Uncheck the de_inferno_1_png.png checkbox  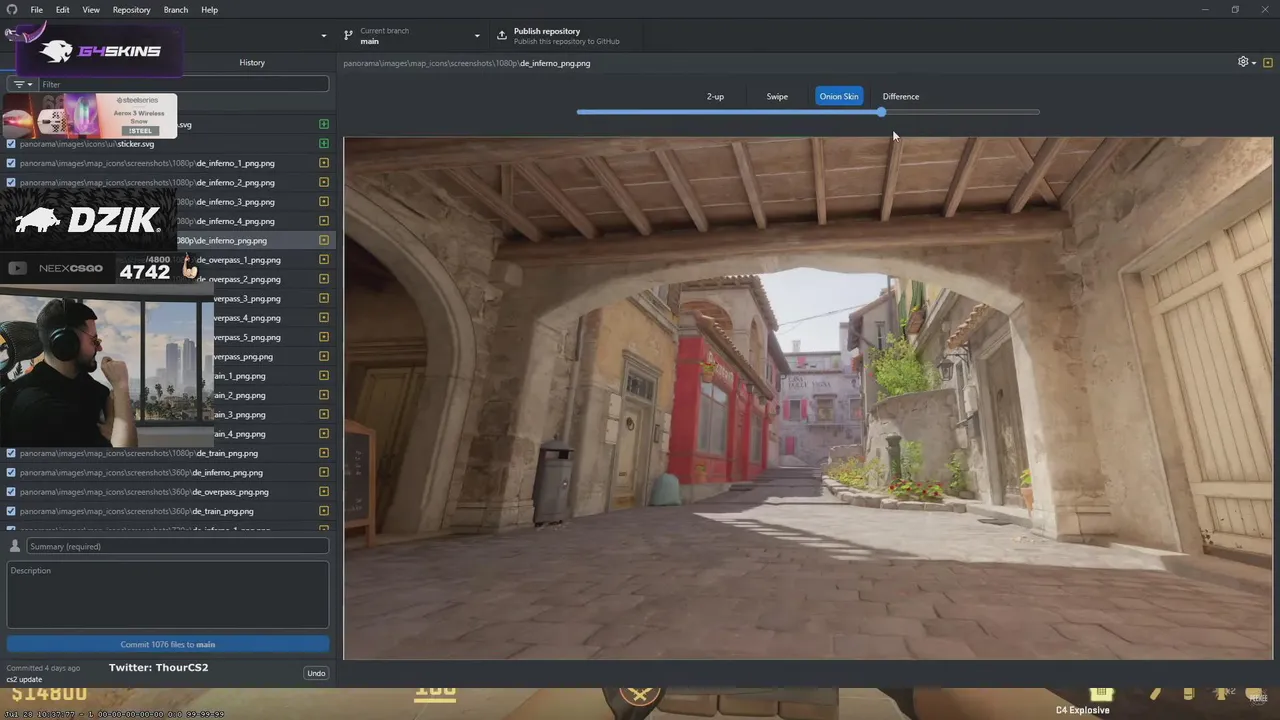click(x=11, y=163)
